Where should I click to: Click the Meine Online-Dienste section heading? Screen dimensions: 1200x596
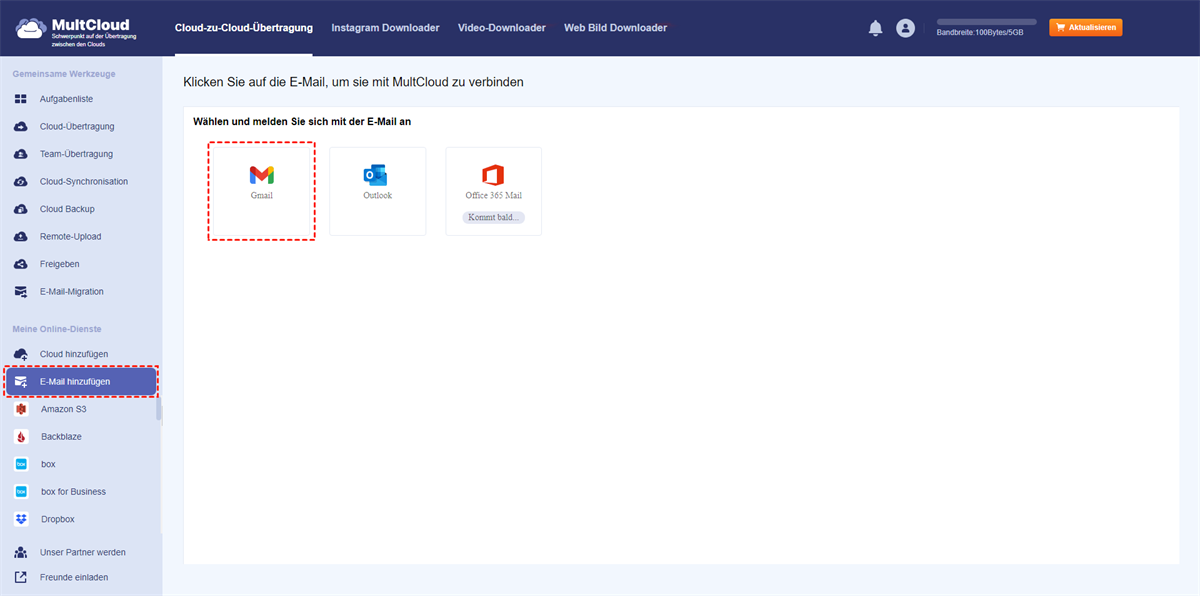coord(57,329)
